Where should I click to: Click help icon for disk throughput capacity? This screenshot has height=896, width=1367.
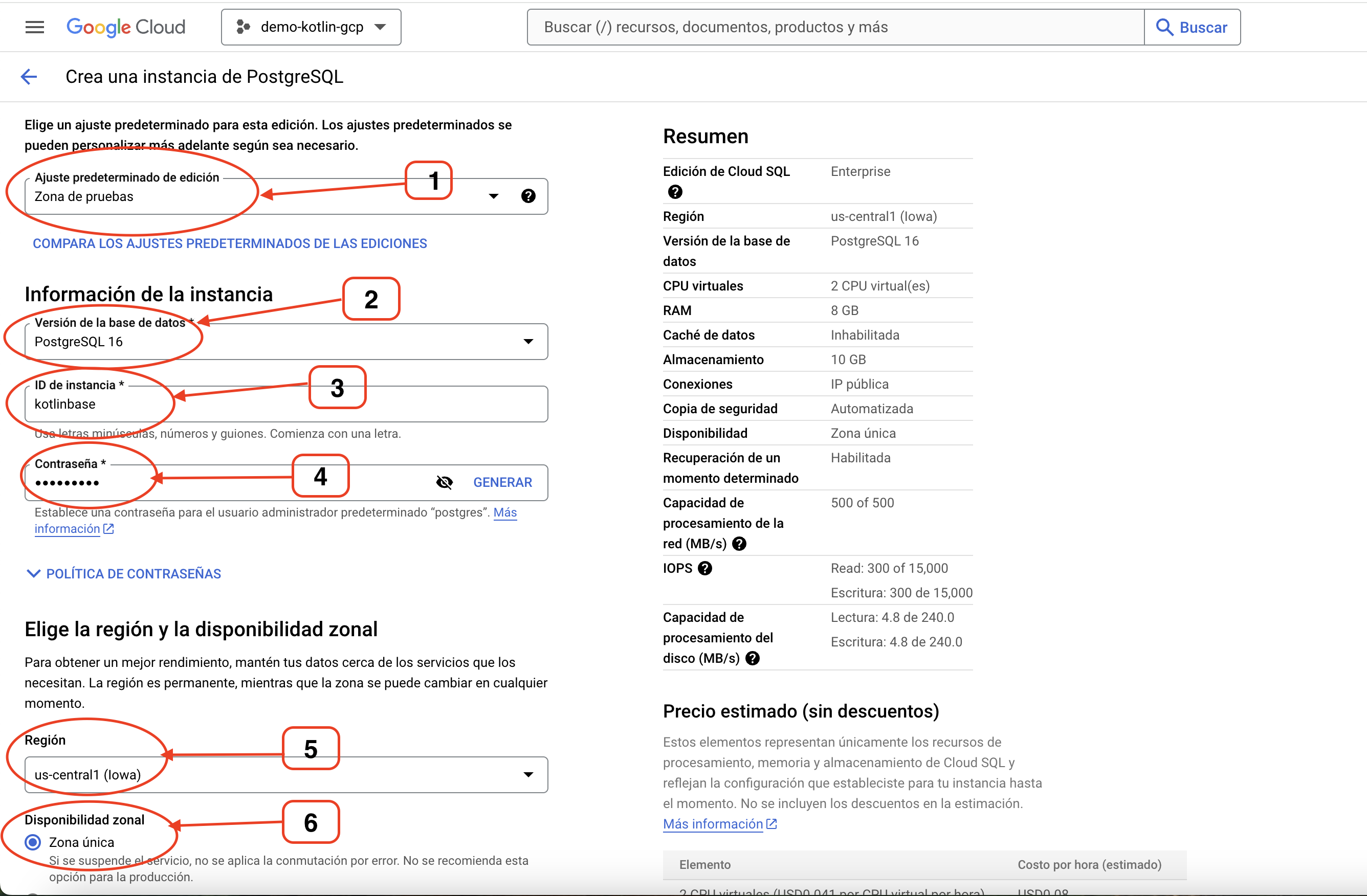point(753,658)
